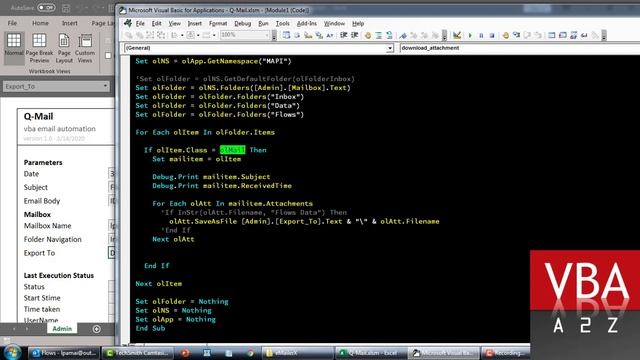Click Comment Block icon in Edit toolbar
This screenshot has width=640, height=360.
tap(378, 36)
